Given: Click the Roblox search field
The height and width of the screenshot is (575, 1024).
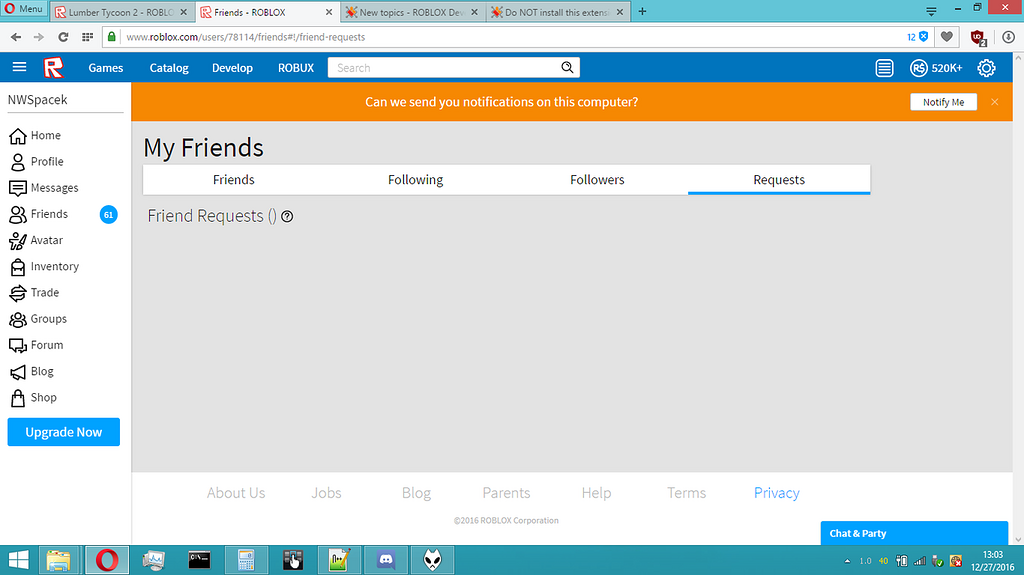Looking at the screenshot, I should [444, 67].
